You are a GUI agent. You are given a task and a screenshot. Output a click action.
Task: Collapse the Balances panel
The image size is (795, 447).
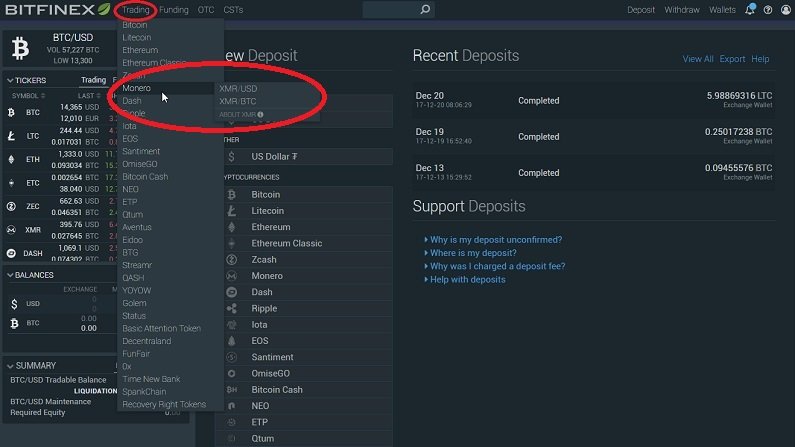click(10, 275)
